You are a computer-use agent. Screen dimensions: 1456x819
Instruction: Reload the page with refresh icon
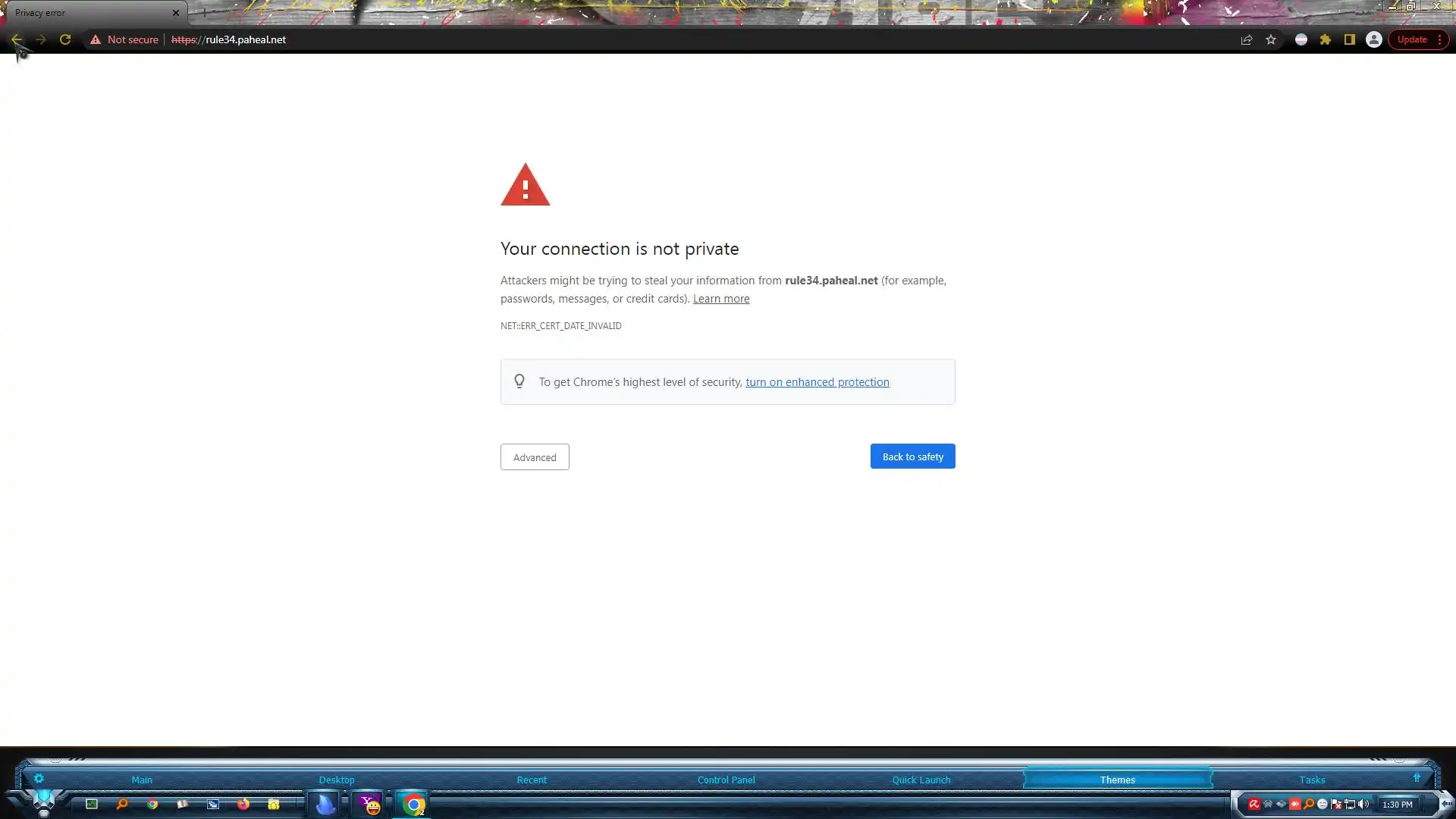click(65, 39)
